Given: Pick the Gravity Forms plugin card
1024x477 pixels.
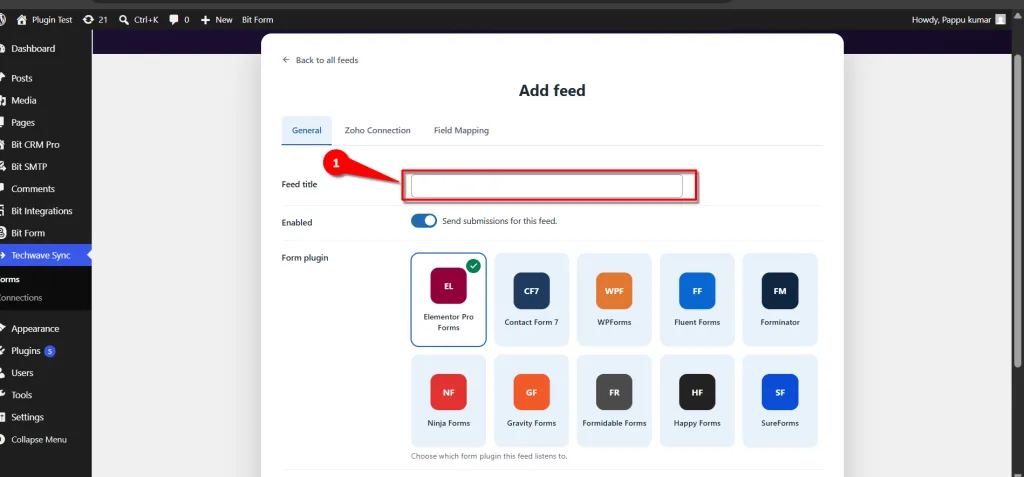Looking at the screenshot, I should click(532, 401).
